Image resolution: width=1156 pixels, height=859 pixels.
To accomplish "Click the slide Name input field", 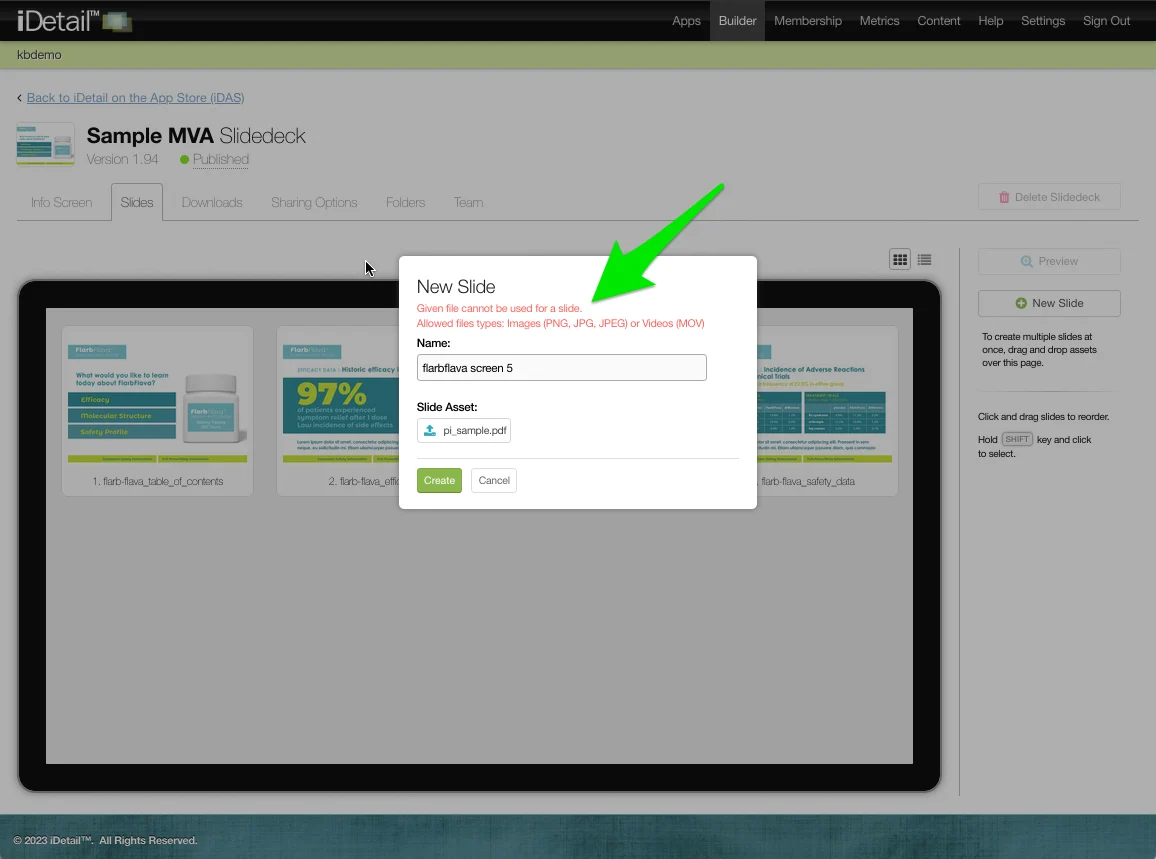I will click(x=562, y=368).
